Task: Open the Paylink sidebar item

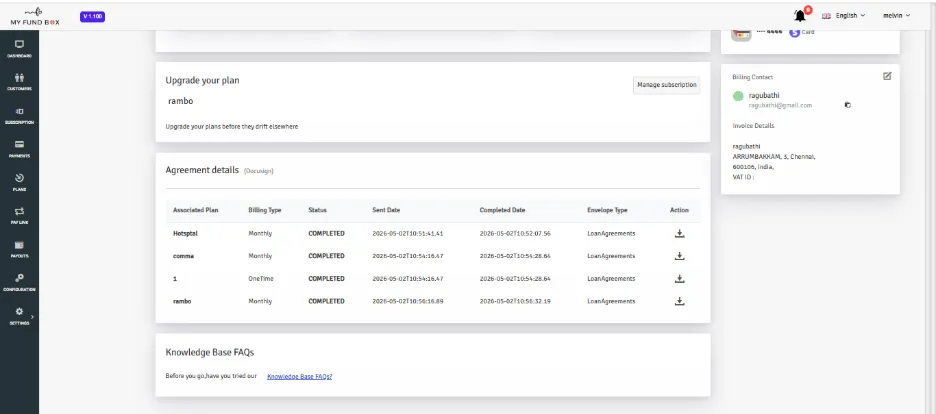Action: point(19,211)
